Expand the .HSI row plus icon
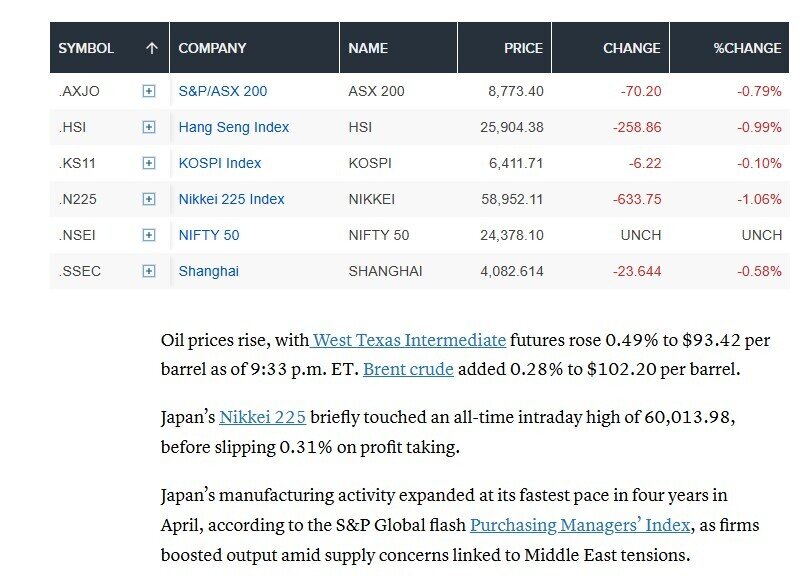802x581 pixels. [149, 127]
